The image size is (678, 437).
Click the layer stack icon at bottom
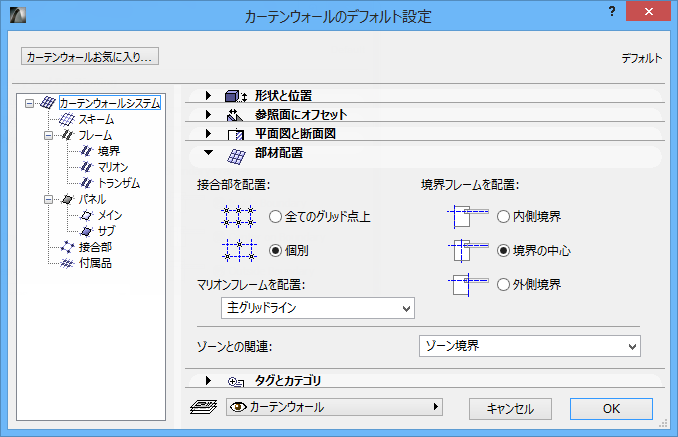(x=204, y=407)
